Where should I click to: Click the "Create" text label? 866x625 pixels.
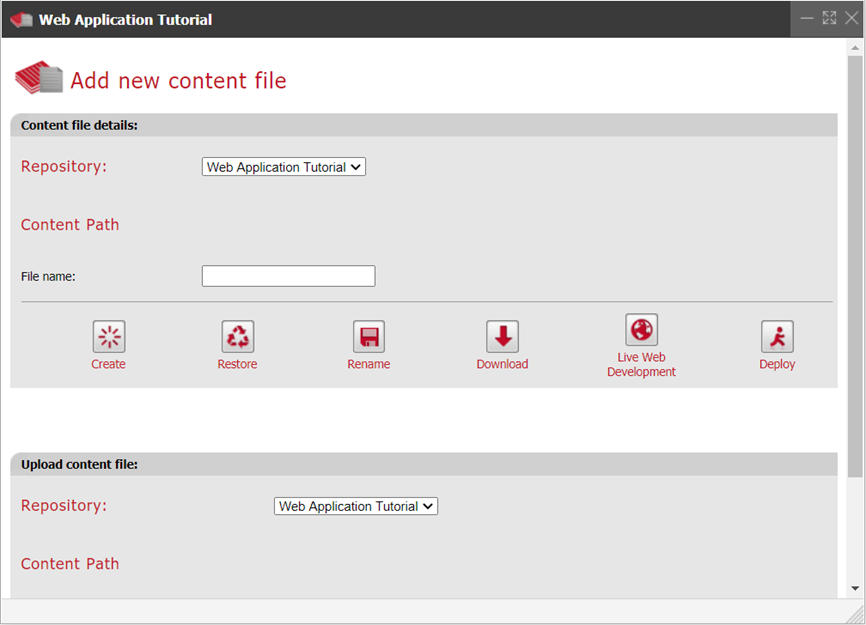point(109,365)
